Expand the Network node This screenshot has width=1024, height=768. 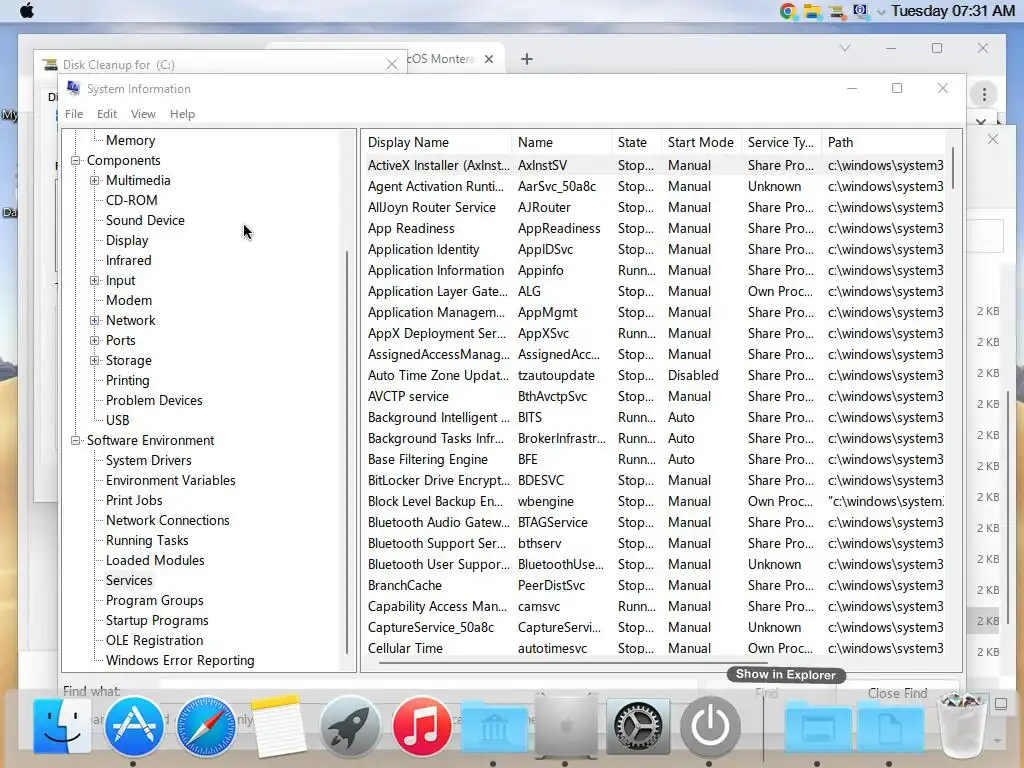coord(95,321)
